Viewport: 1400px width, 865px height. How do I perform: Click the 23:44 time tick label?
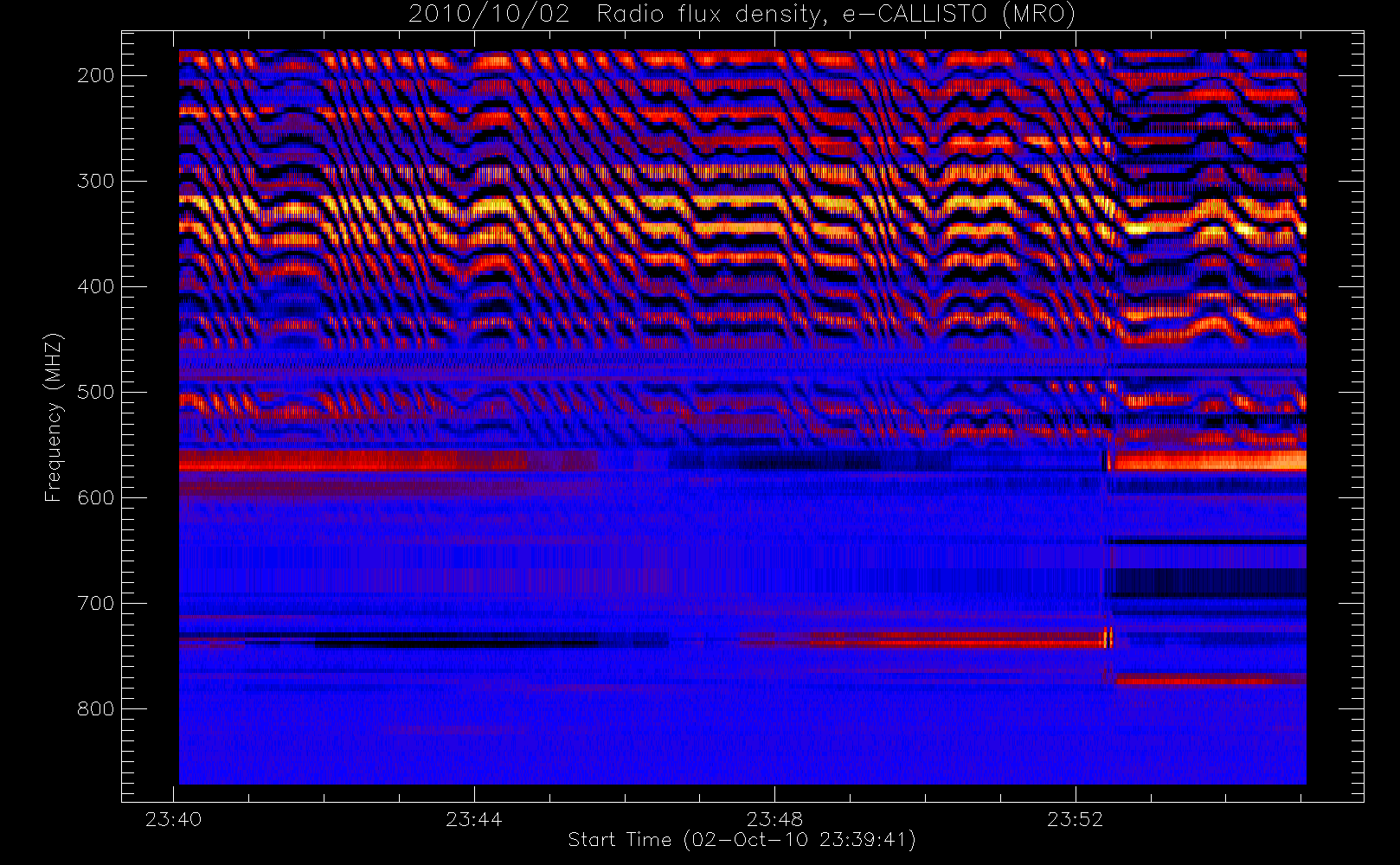[473, 819]
